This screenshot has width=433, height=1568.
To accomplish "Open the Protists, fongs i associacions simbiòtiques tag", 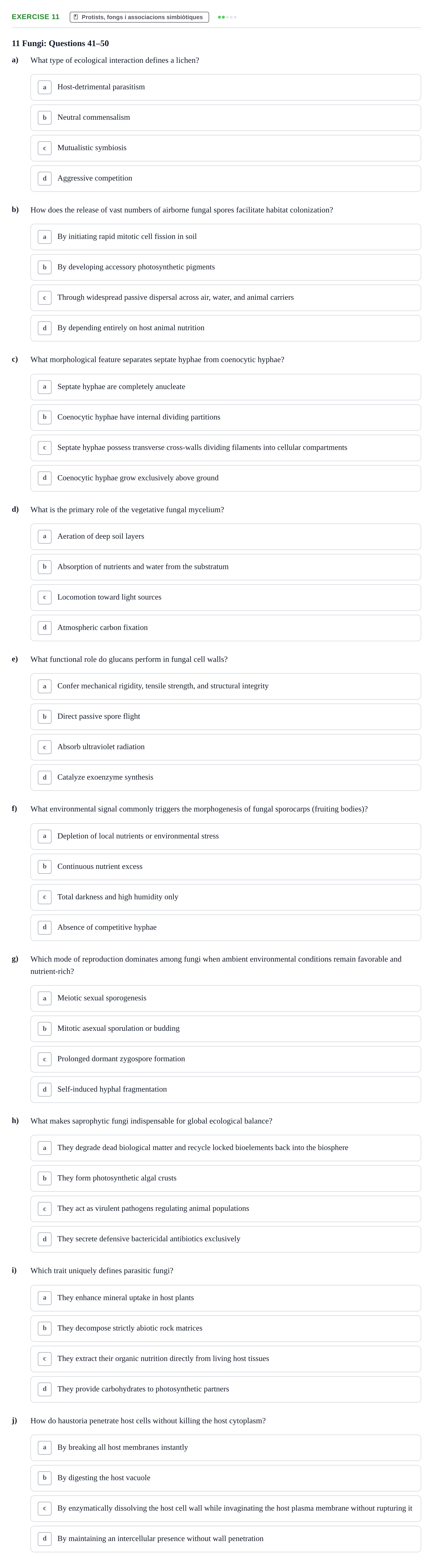I will coord(139,17).
